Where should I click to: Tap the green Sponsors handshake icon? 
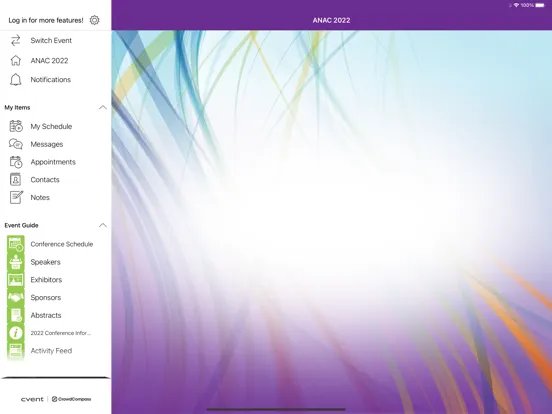16,297
